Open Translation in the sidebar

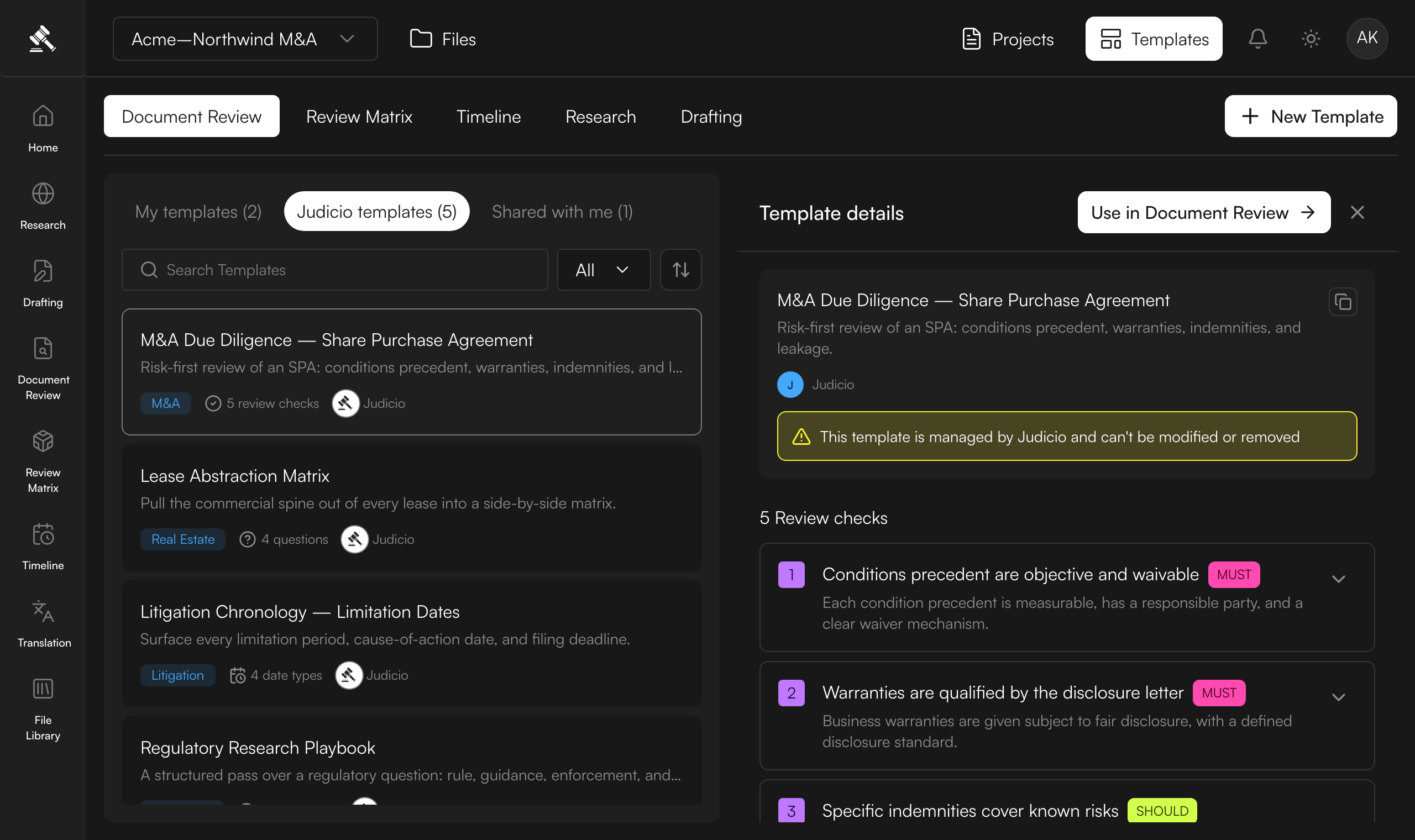43,623
